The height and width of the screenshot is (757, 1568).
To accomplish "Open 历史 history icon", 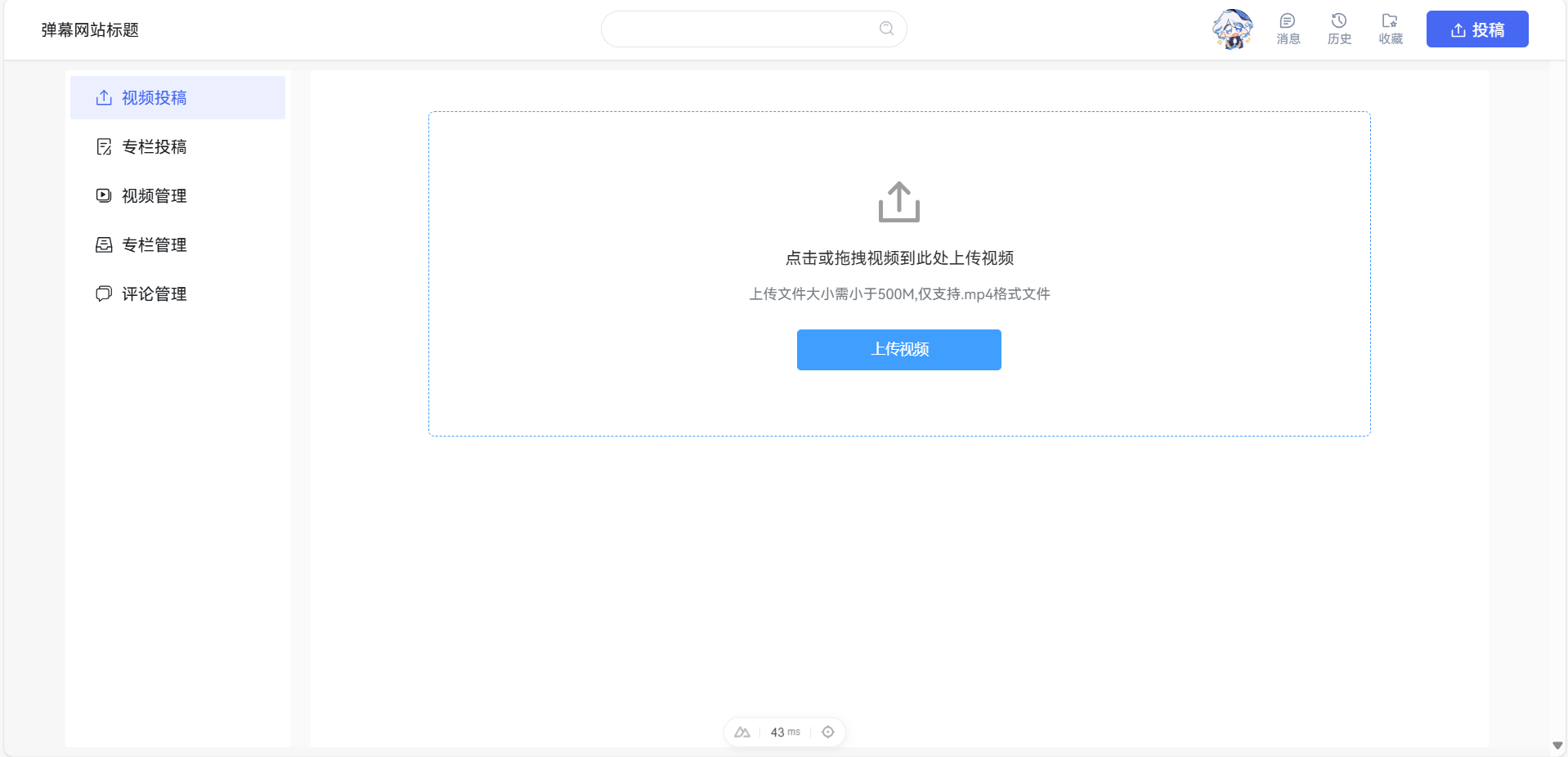I will click(x=1339, y=29).
